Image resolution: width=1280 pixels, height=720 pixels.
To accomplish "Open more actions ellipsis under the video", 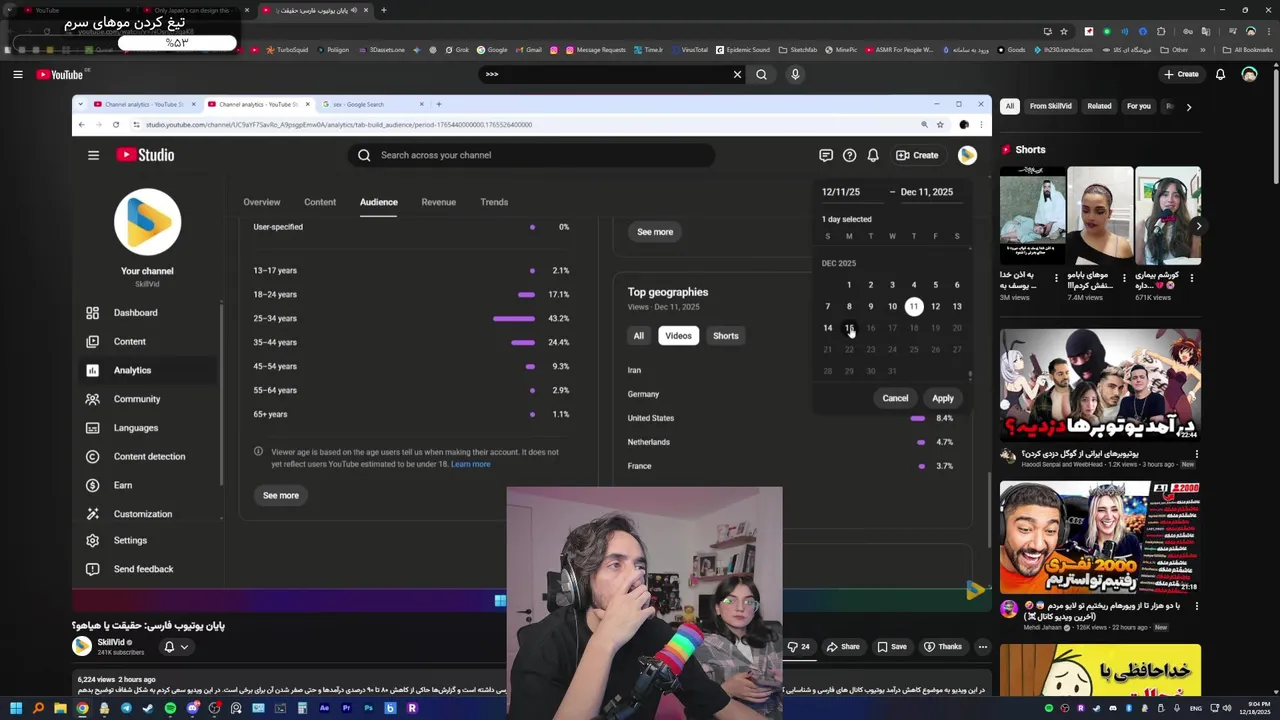I will click(x=983, y=646).
